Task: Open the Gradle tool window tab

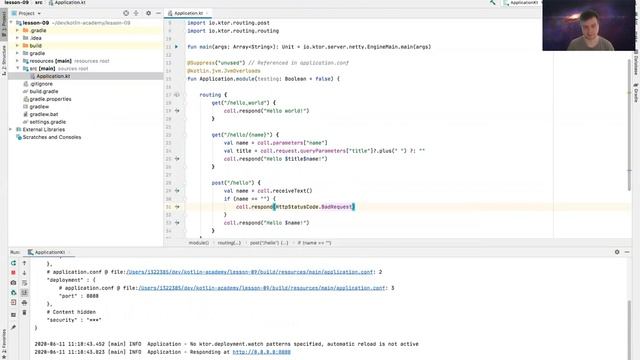Action: (x=636, y=92)
